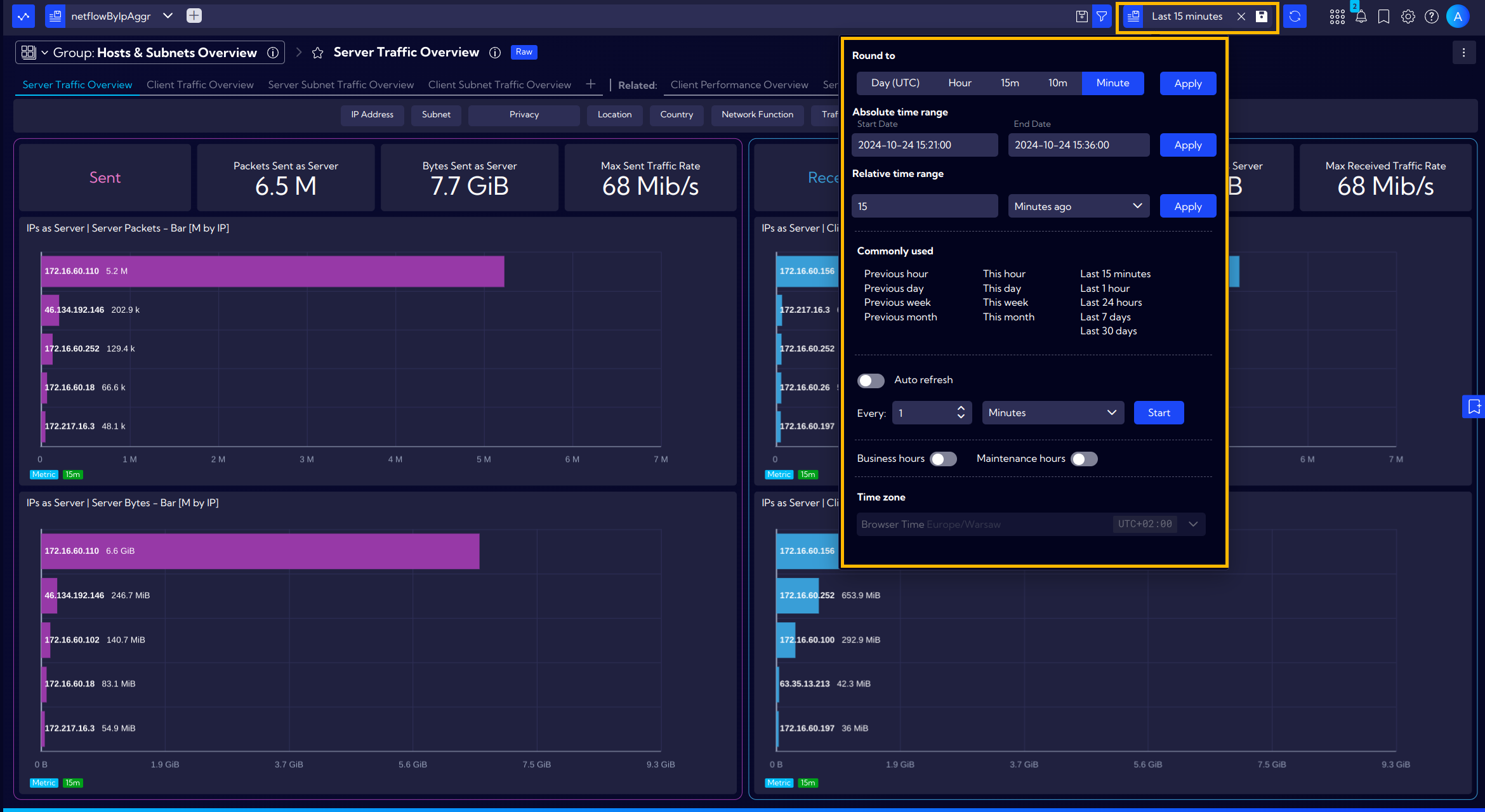Start auto refresh

(x=1159, y=413)
